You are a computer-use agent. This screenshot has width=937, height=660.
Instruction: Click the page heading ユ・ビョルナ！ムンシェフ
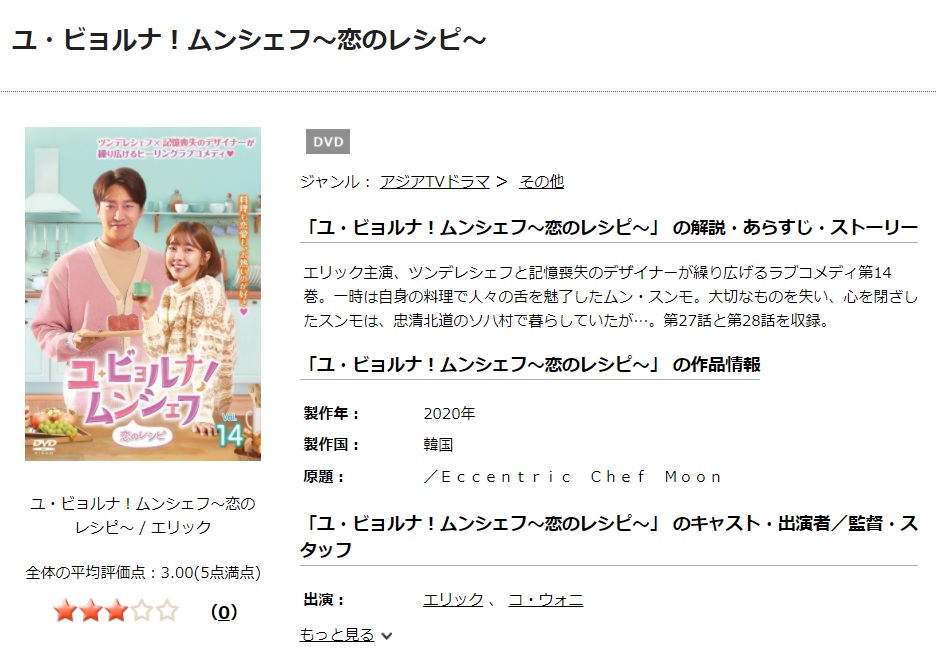point(249,39)
